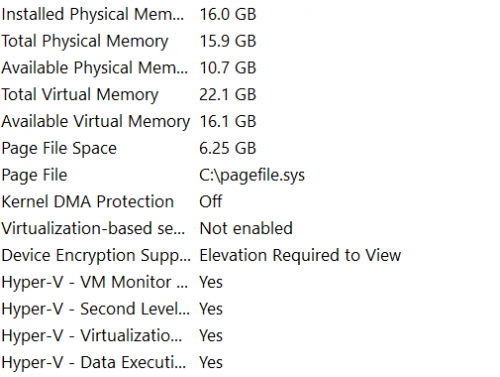Image resolution: width=500 pixels, height=377 pixels.
Task: Select the Total Physical Memory item
Action: click(x=250, y=41)
